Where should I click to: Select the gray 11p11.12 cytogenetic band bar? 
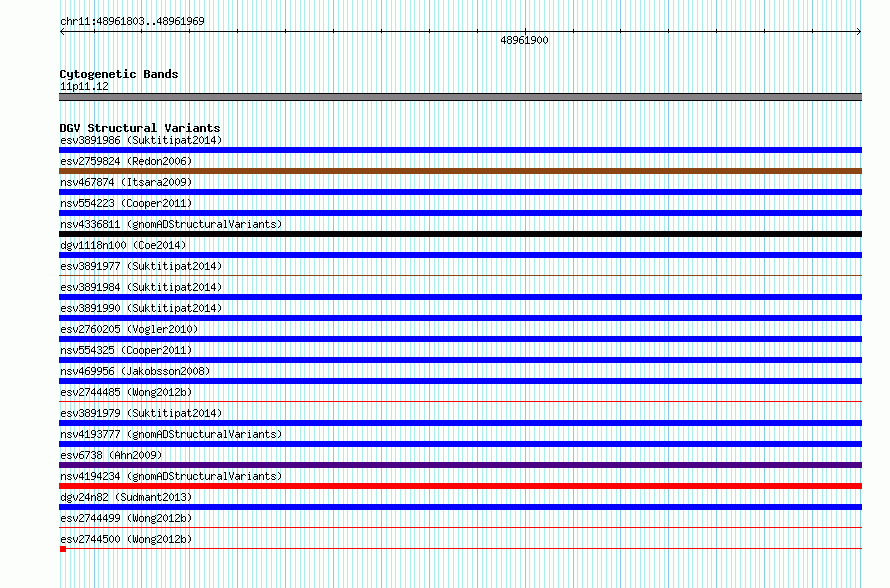pos(460,97)
